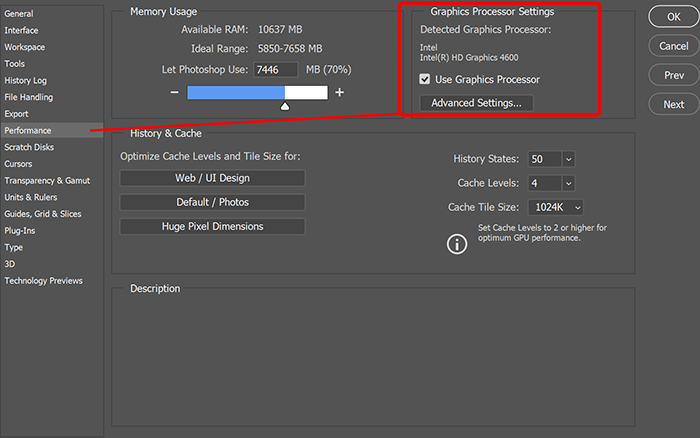Switch to Scratch Disks preferences

click(x=31, y=147)
